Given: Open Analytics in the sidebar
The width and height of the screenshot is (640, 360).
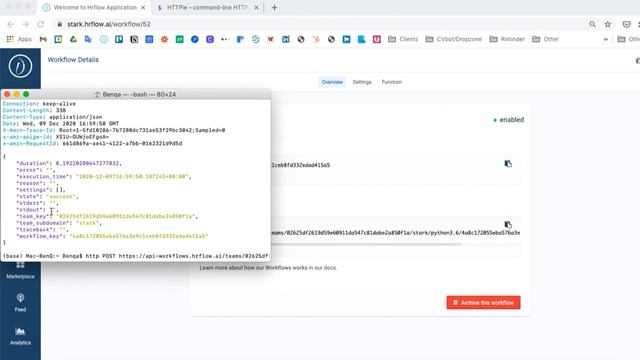Looking at the screenshot, I should click(20, 336).
